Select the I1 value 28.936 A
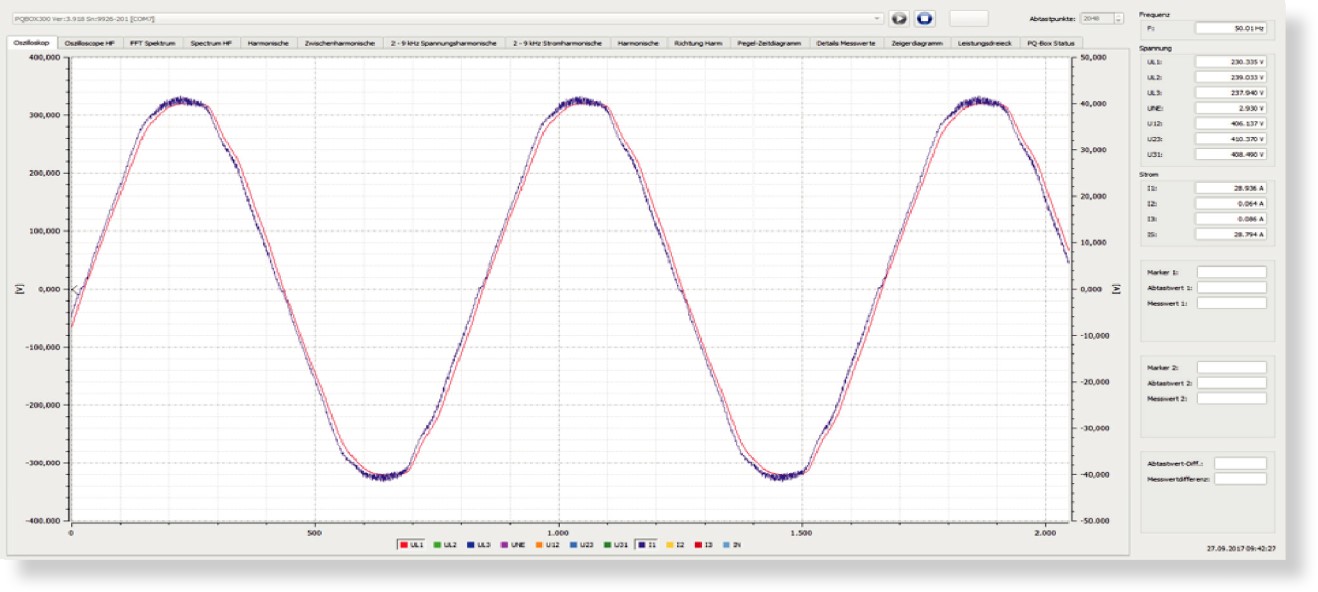 (1231, 187)
